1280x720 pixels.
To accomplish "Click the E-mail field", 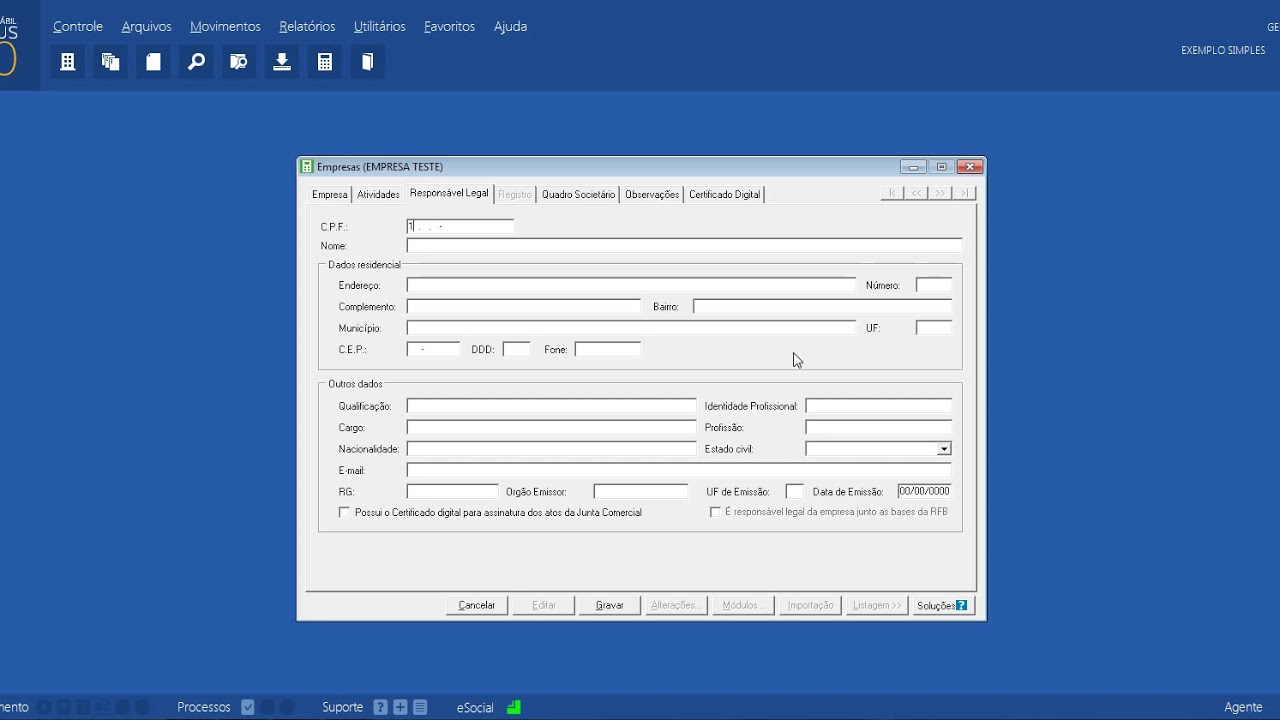I will 678,470.
